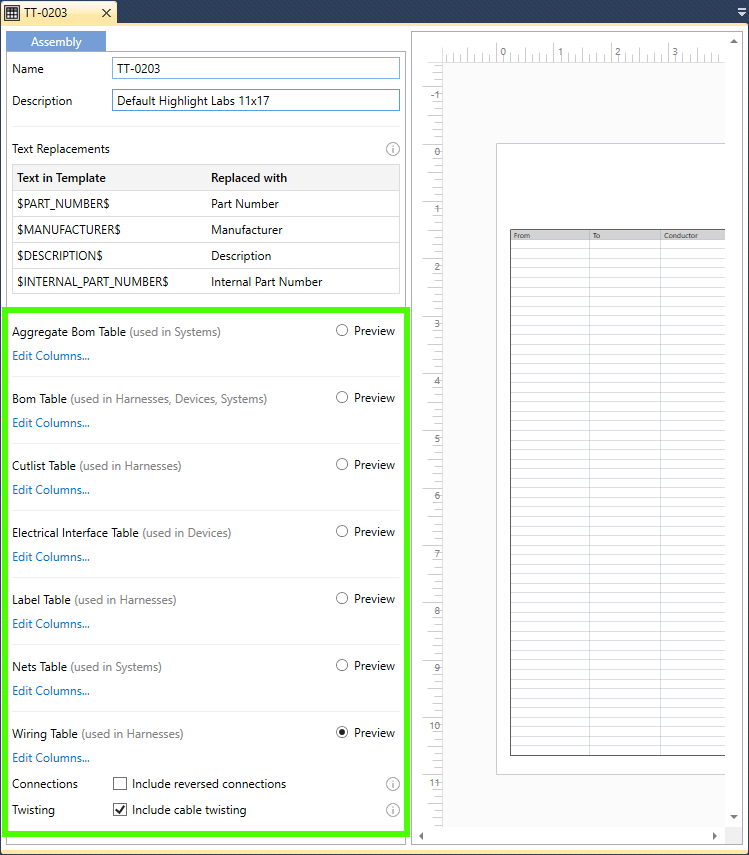This screenshot has height=855, width=749.
Task: Click the info icon for reversed connections
Action: [392, 784]
